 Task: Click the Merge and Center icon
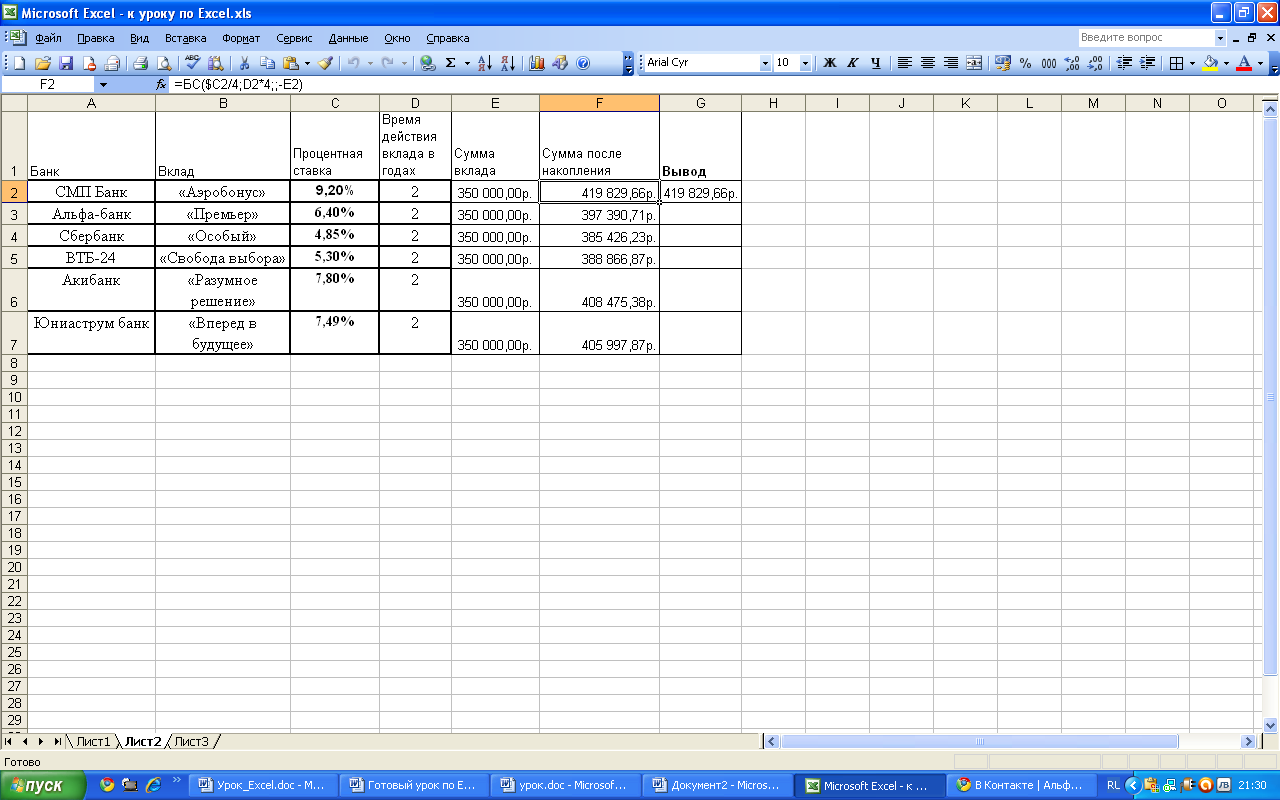point(974,63)
